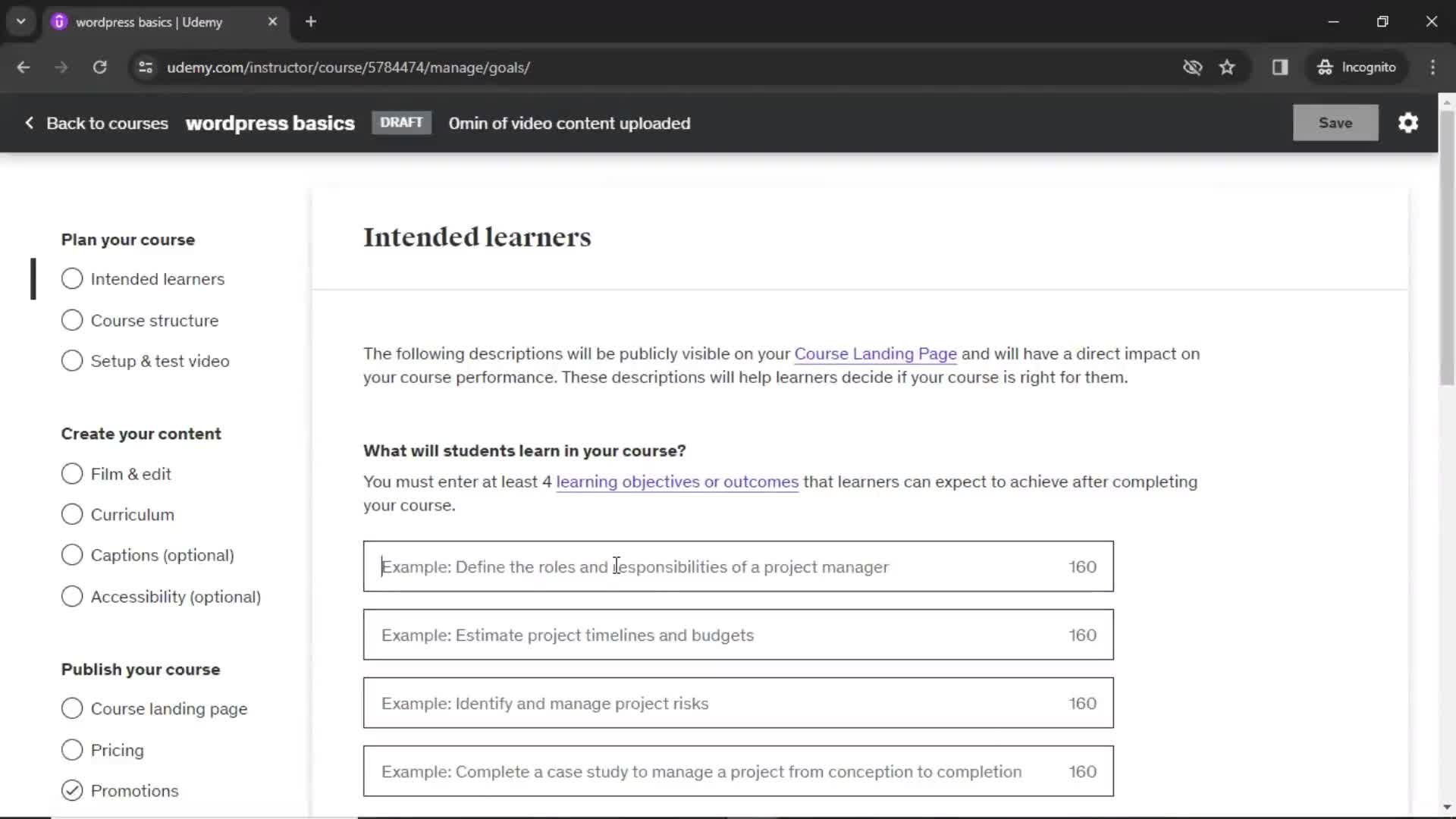This screenshot has height=819, width=1456.
Task: Open learning objectives or outcomes link
Action: point(677,482)
